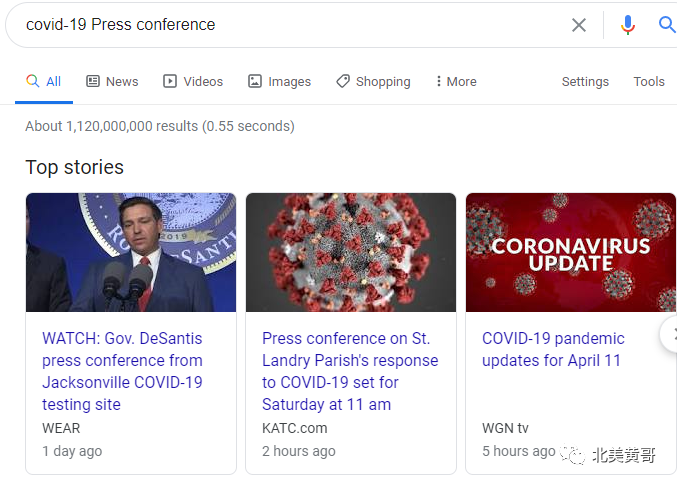Switch to the Videos tab

[193, 81]
